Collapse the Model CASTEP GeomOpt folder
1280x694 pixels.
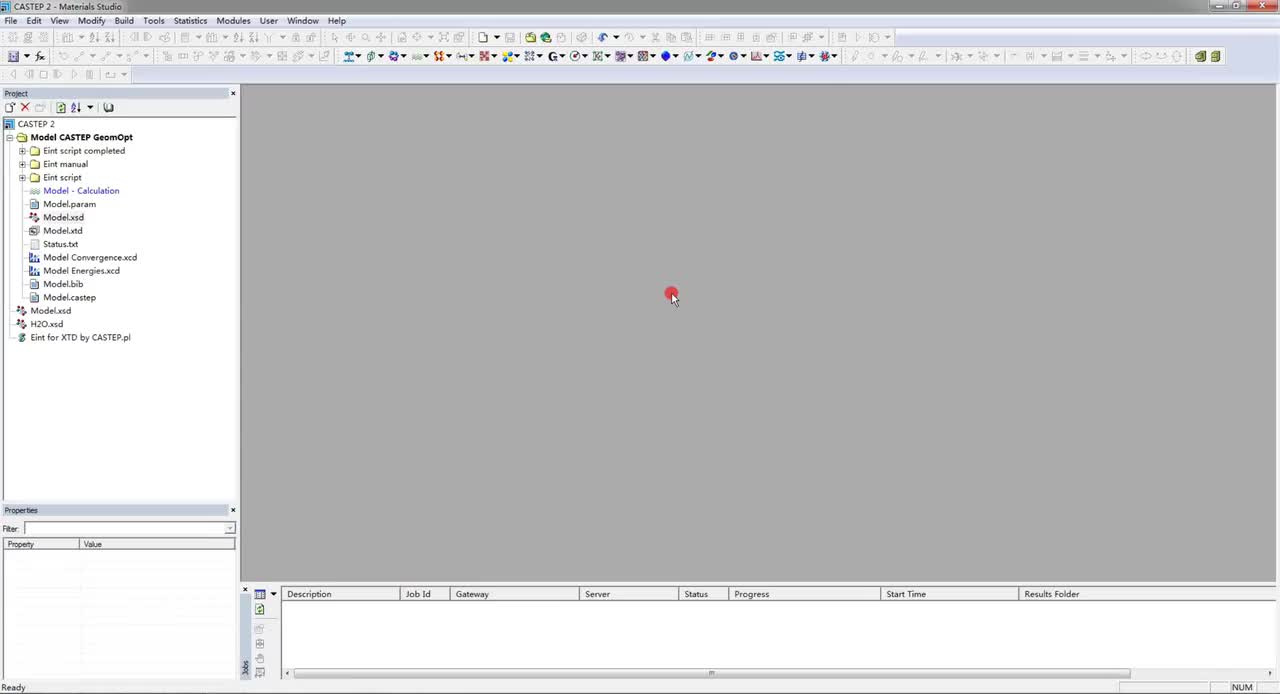(x=9, y=137)
